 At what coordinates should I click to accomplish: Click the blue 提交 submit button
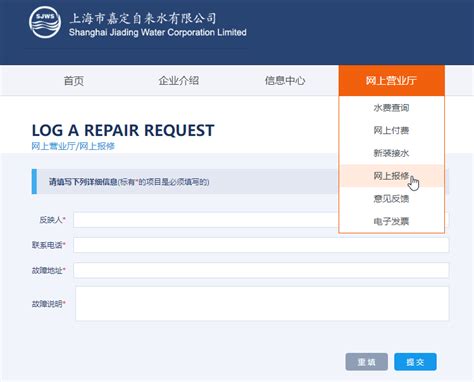point(415,362)
